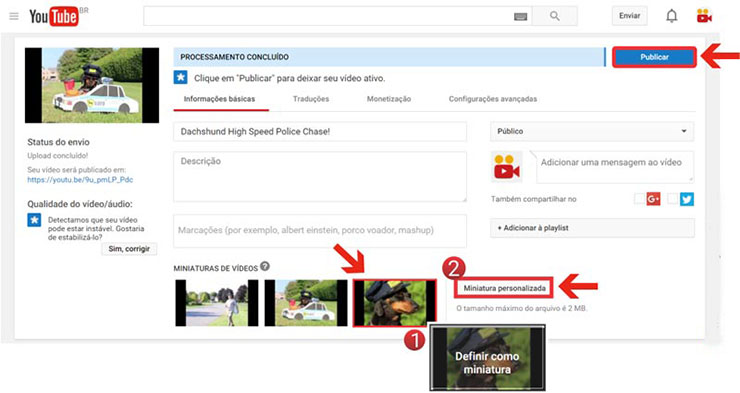Open Configurações avançadas tab
740x393 pixels.
(493, 99)
